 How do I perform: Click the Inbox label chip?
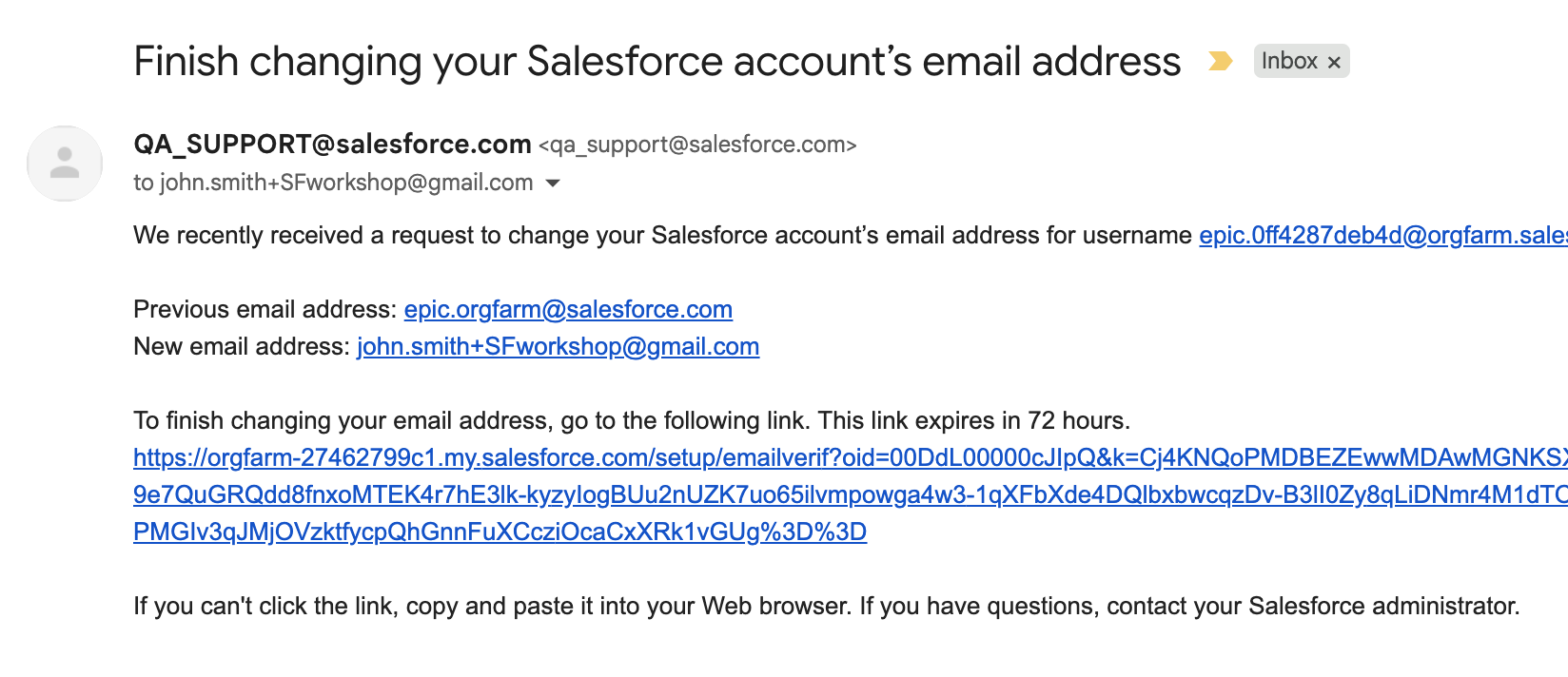(1288, 61)
